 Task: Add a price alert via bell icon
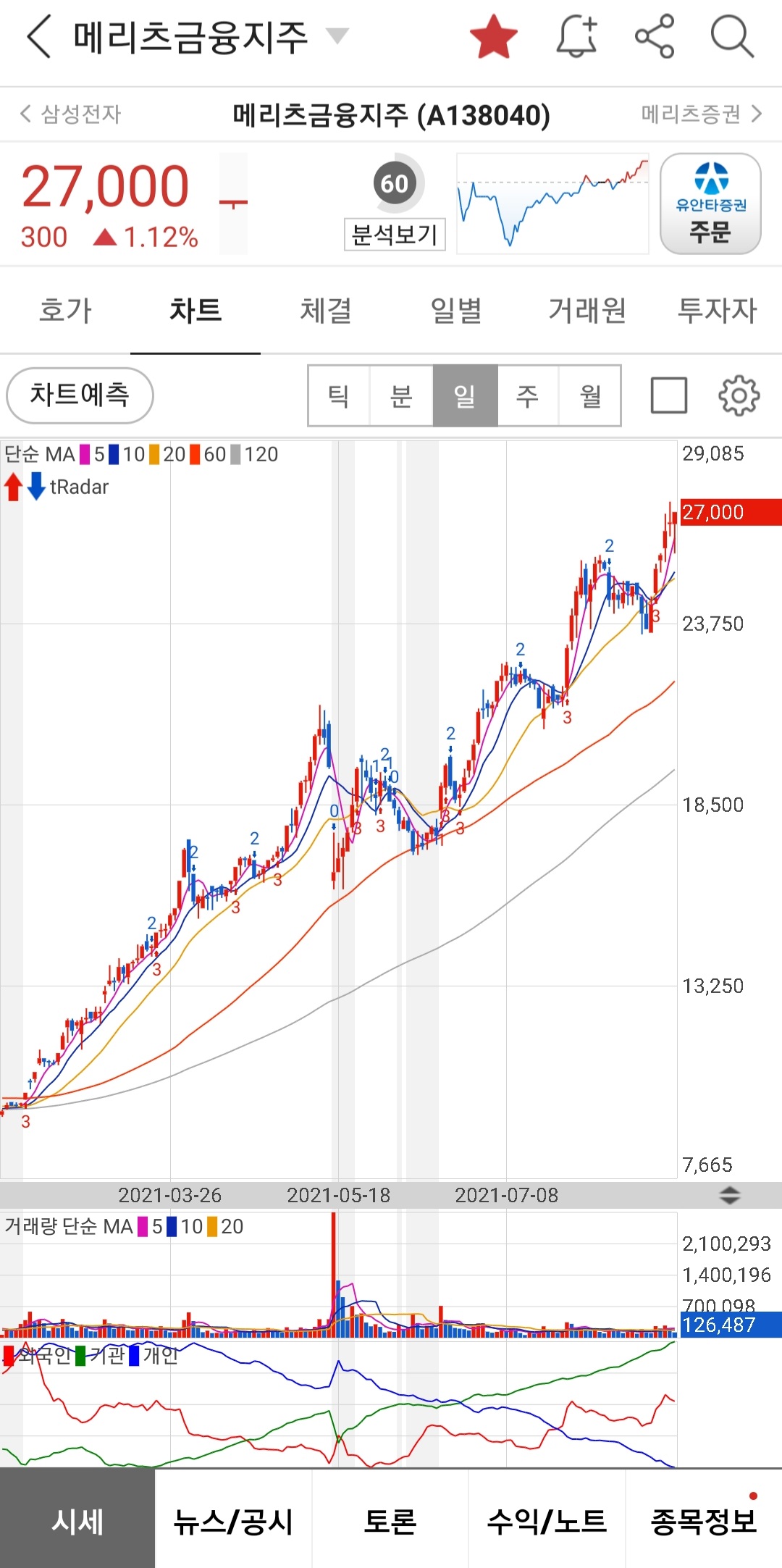click(x=577, y=36)
